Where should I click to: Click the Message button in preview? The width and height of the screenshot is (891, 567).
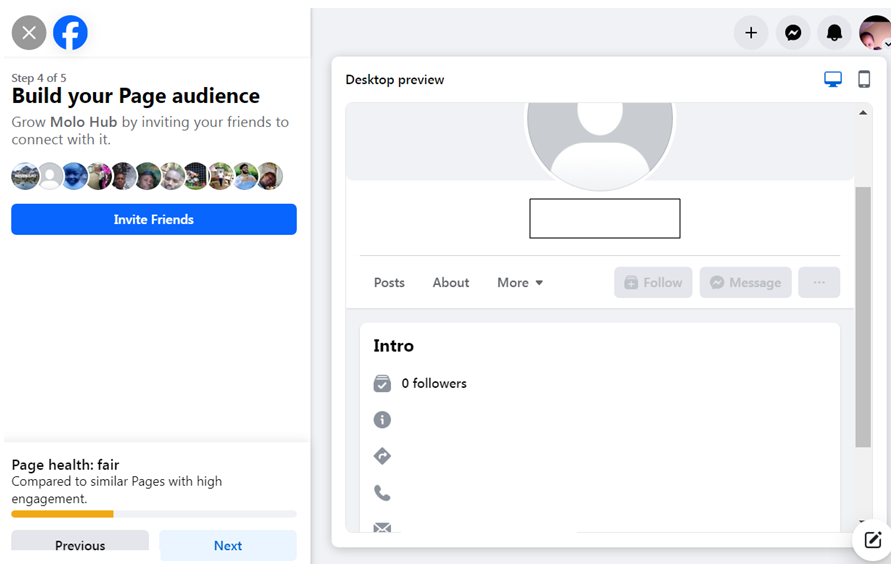746,282
